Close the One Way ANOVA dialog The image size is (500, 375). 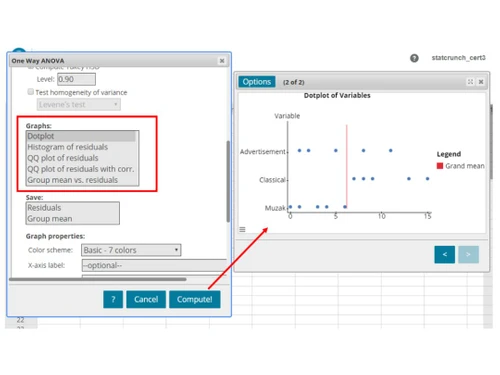[x=222, y=61]
